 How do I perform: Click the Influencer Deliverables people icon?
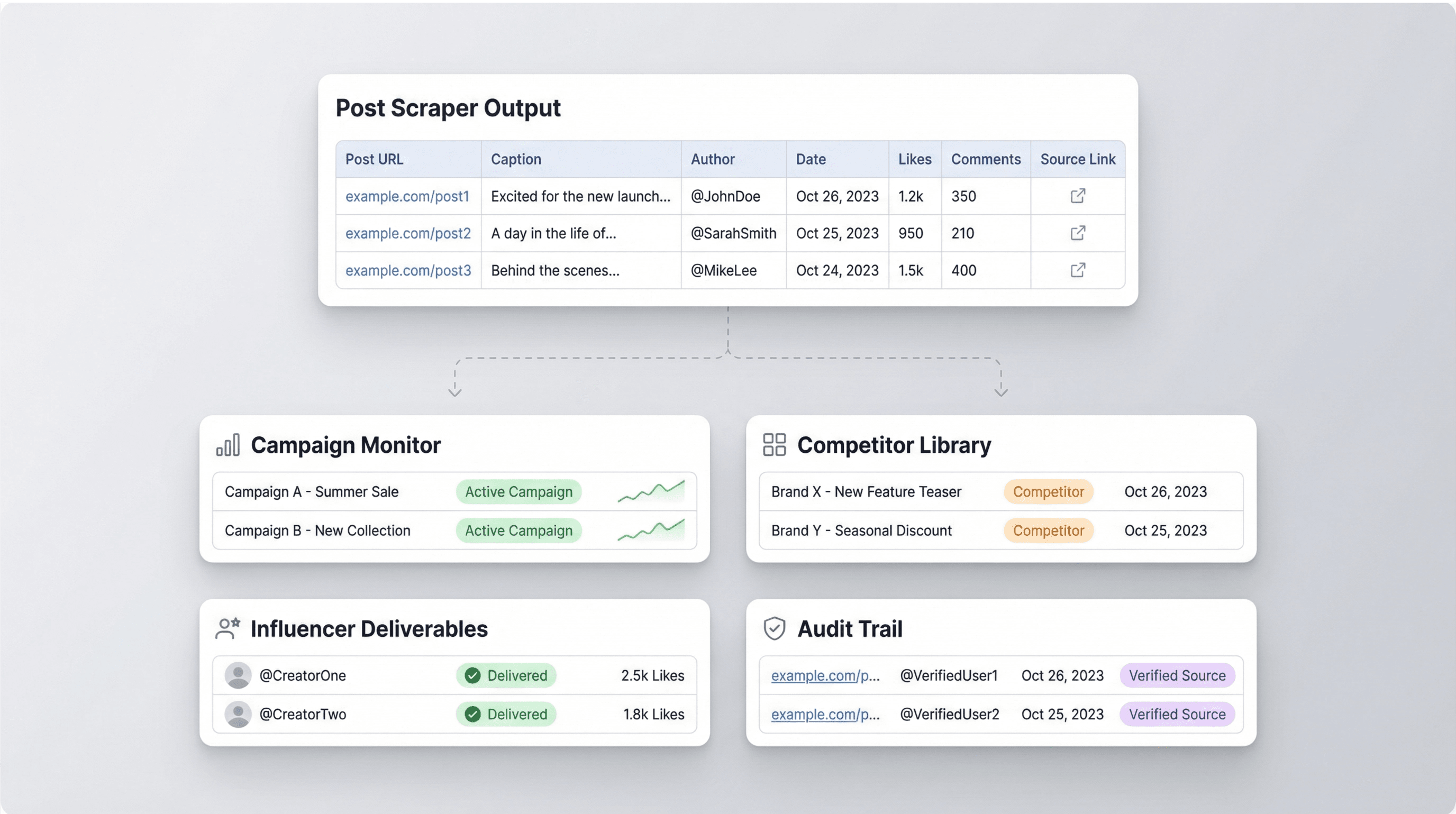click(x=228, y=628)
